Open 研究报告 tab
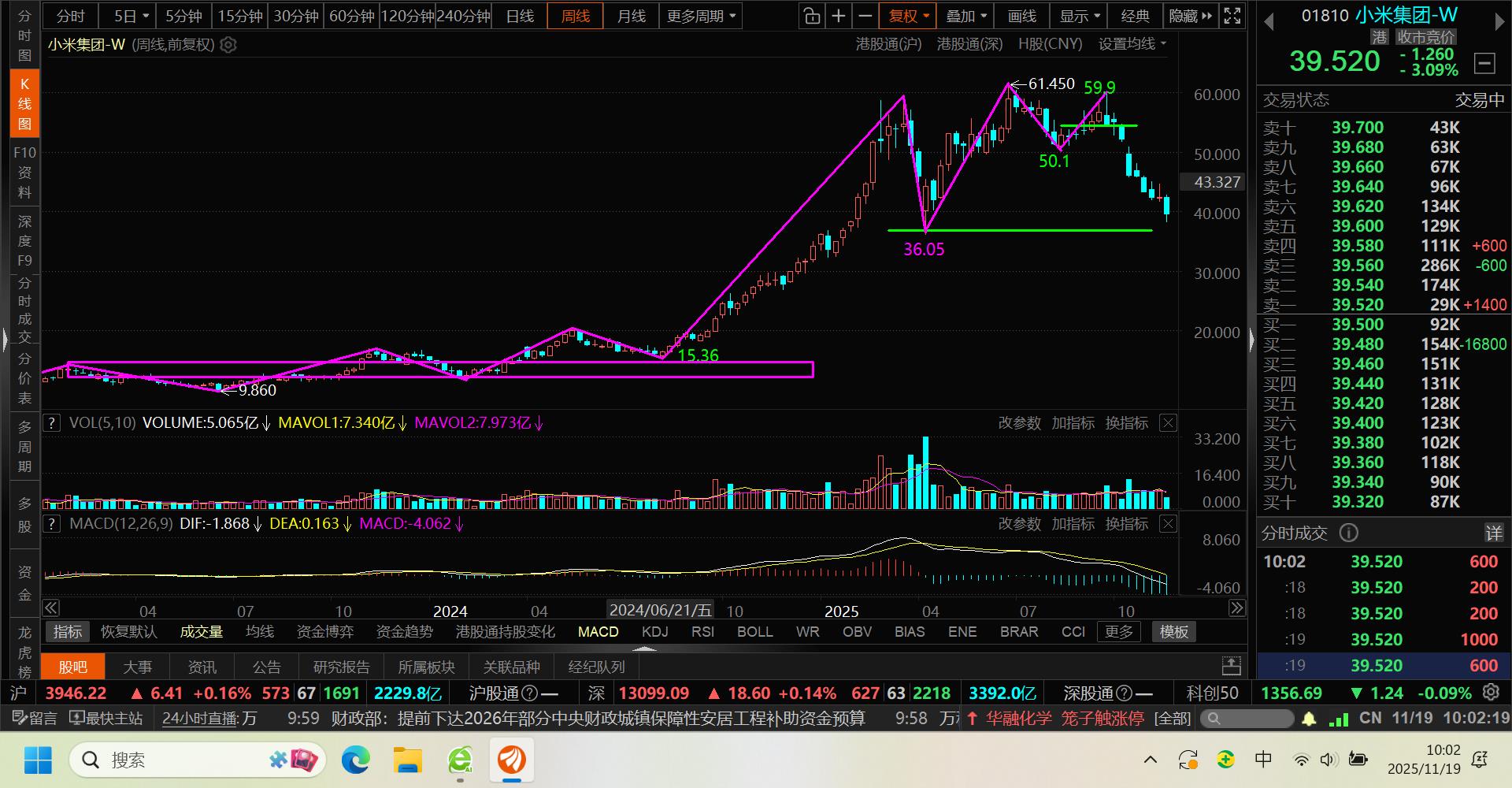The image size is (1512, 788). pyautogui.click(x=342, y=667)
